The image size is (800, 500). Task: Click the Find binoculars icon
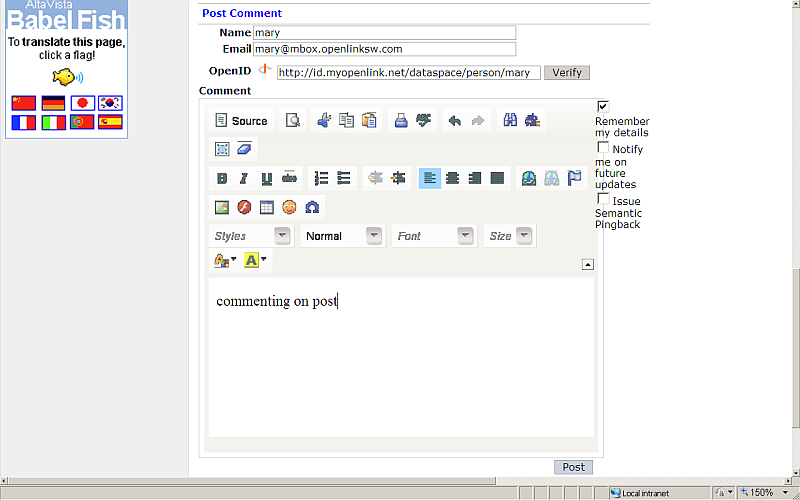[x=510, y=120]
